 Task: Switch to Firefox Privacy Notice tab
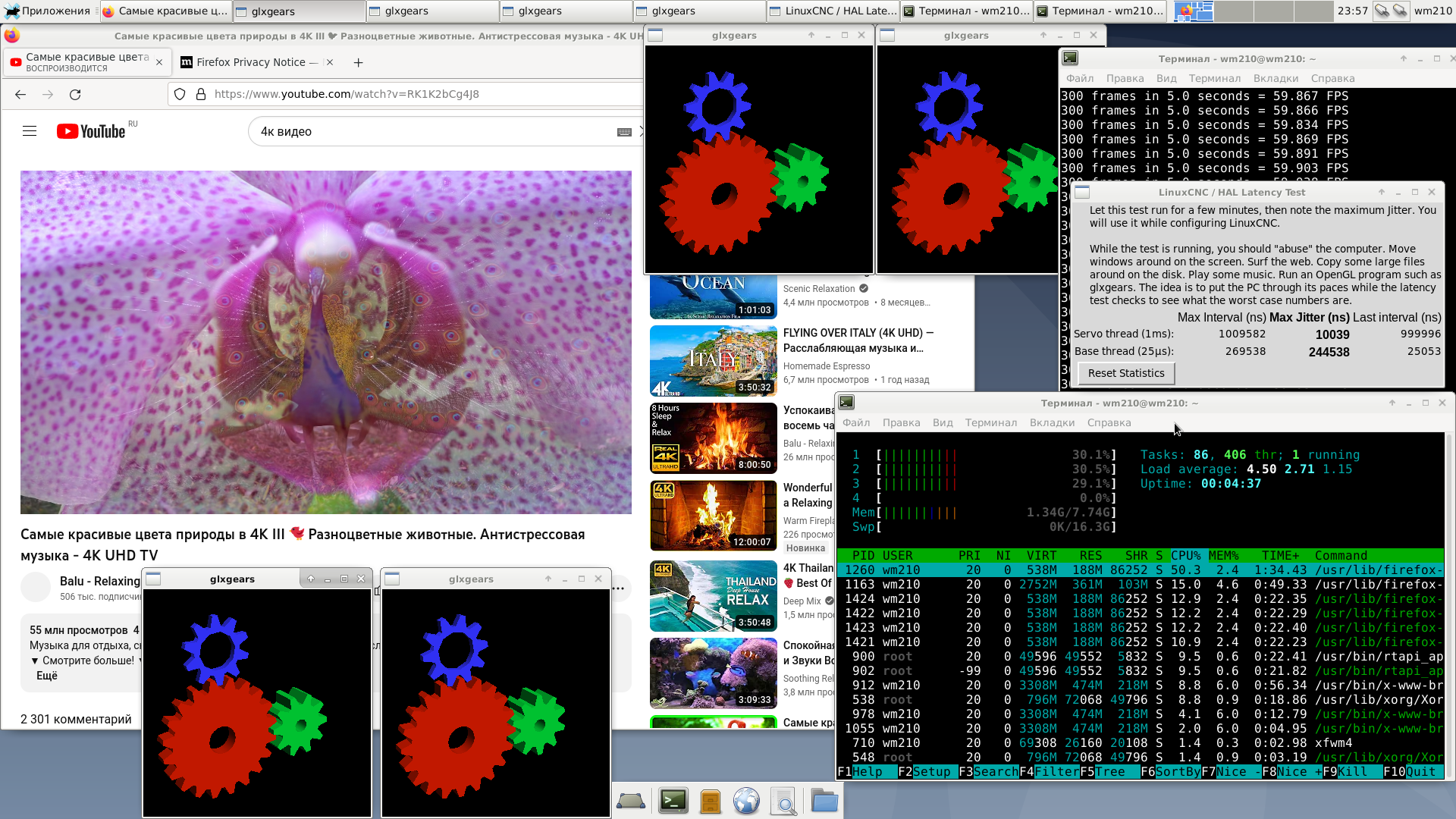click(250, 63)
